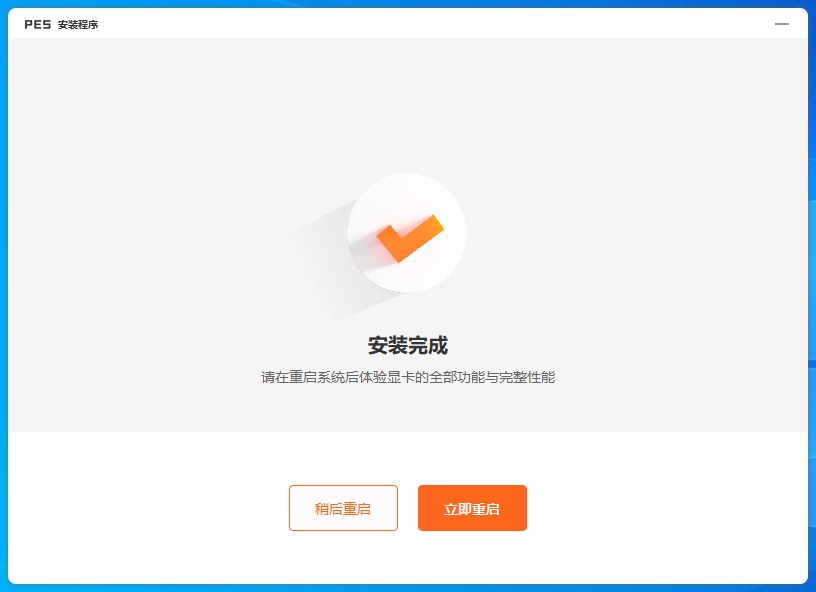This screenshot has width=816, height=592.
Task: Minimize the PES installer window
Action: (x=782, y=24)
